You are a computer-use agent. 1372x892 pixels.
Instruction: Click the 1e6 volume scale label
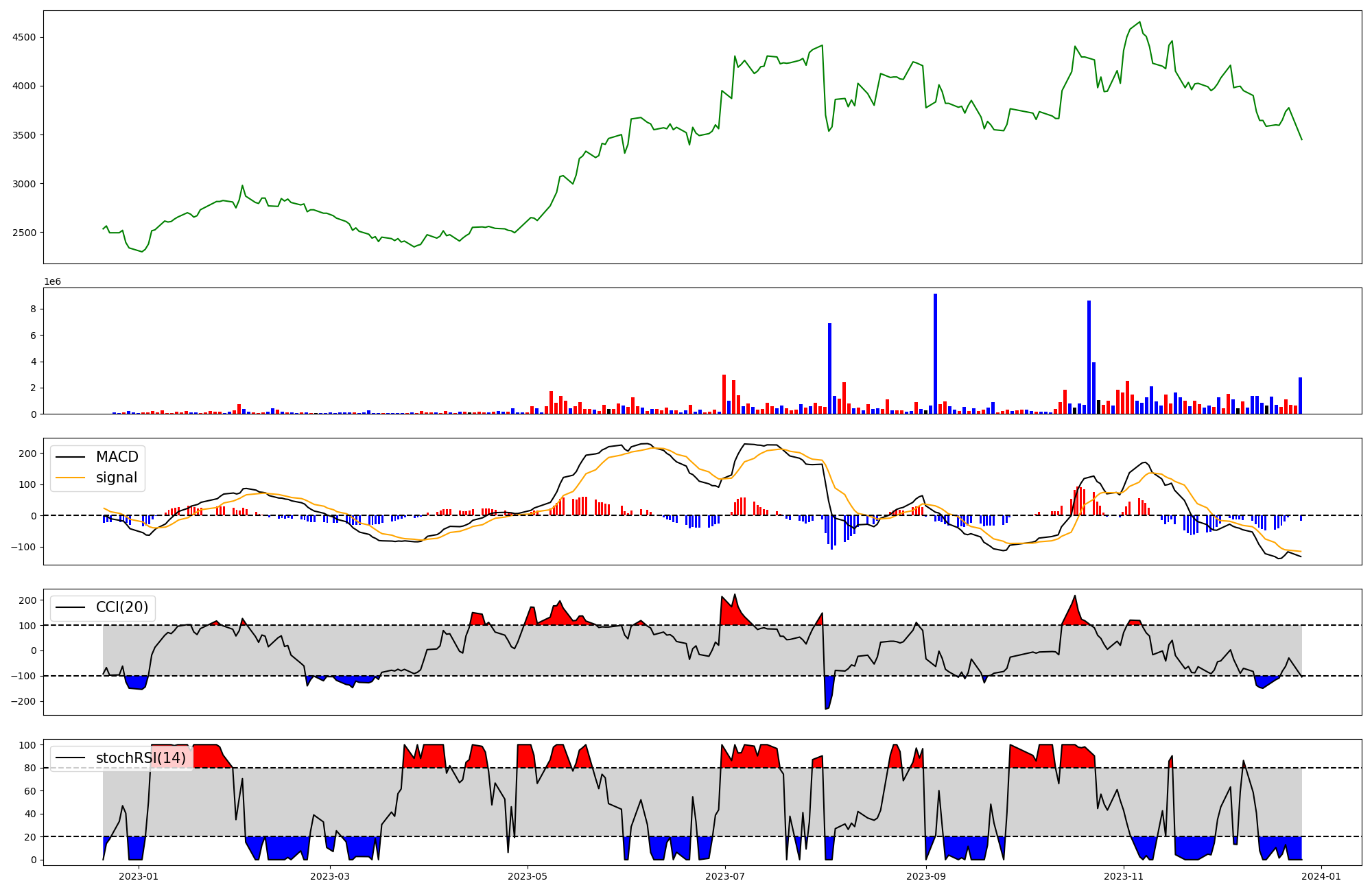pyautogui.click(x=53, y=281)
